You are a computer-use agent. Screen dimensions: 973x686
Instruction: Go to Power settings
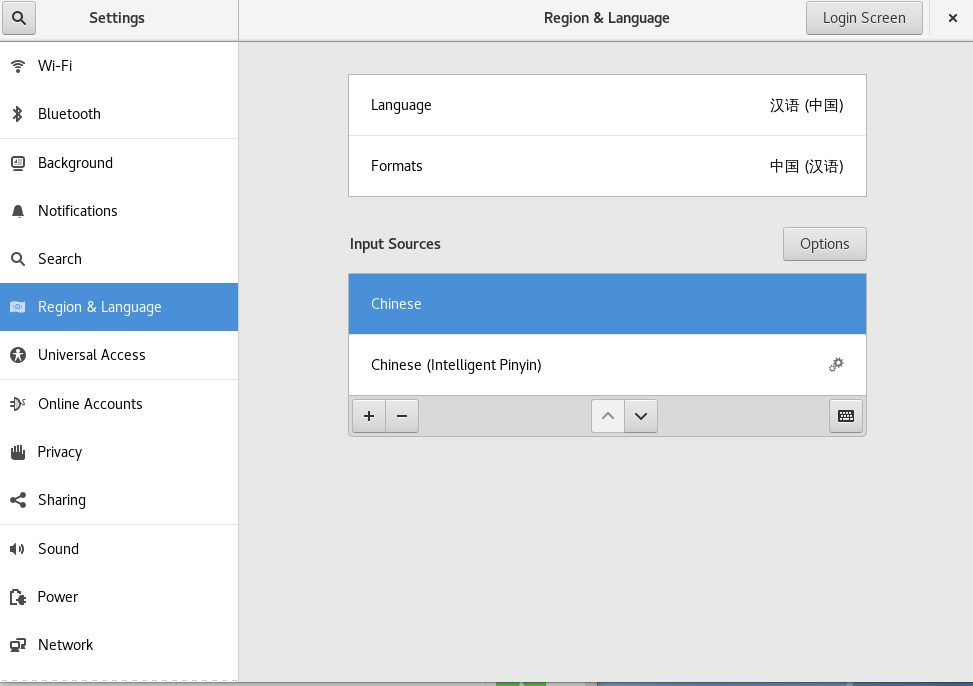119,597
